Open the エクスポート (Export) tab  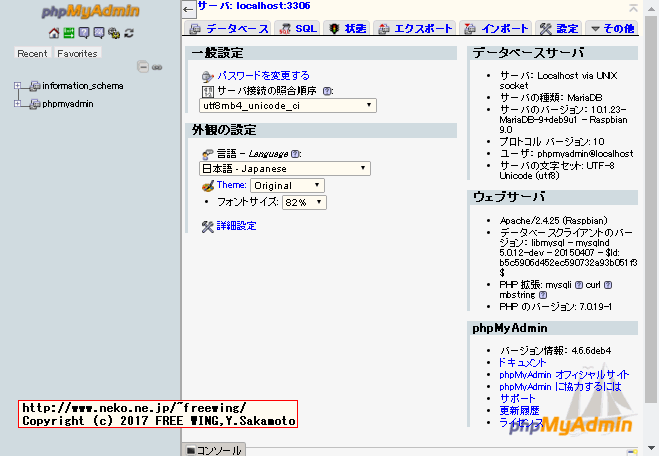click(x=417, y=29)
